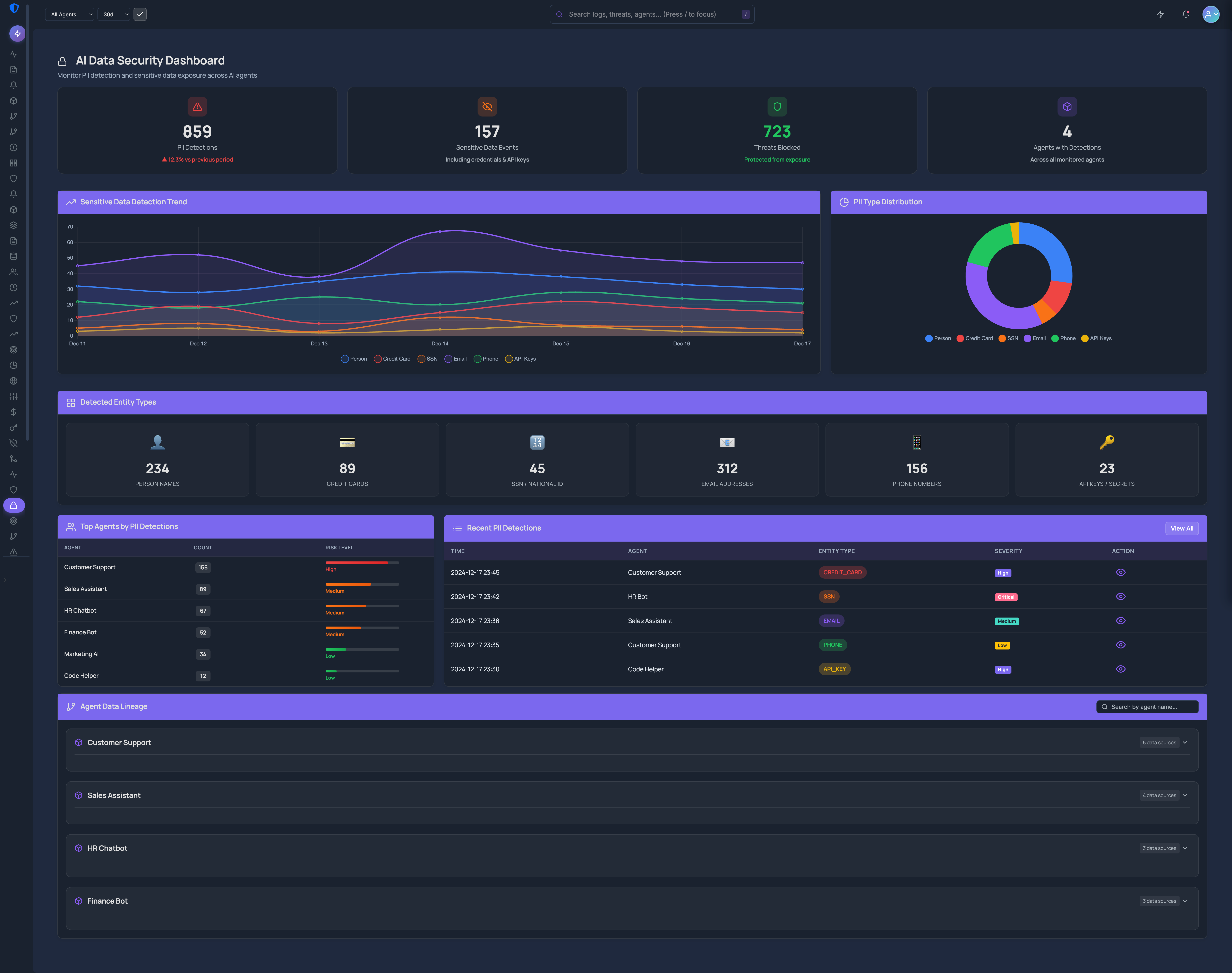Open the clock icon in sidebar
This screenshot has height=973, width=1232.
pos(14,288)
